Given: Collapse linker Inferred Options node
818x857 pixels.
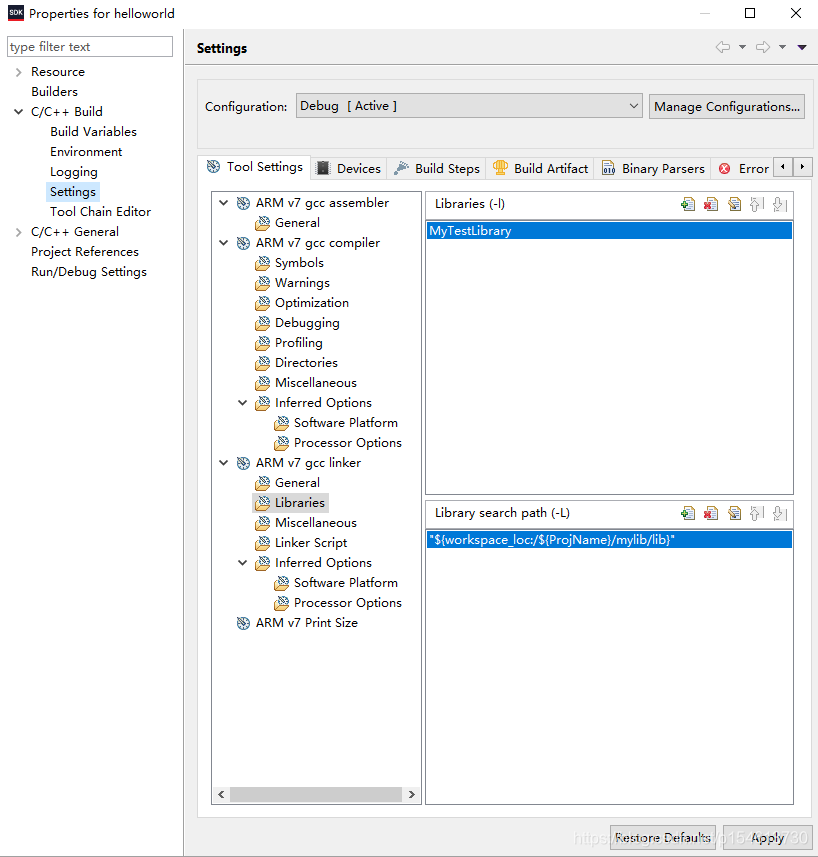Looking at the screenshot, I should click(x=243, y=563).
